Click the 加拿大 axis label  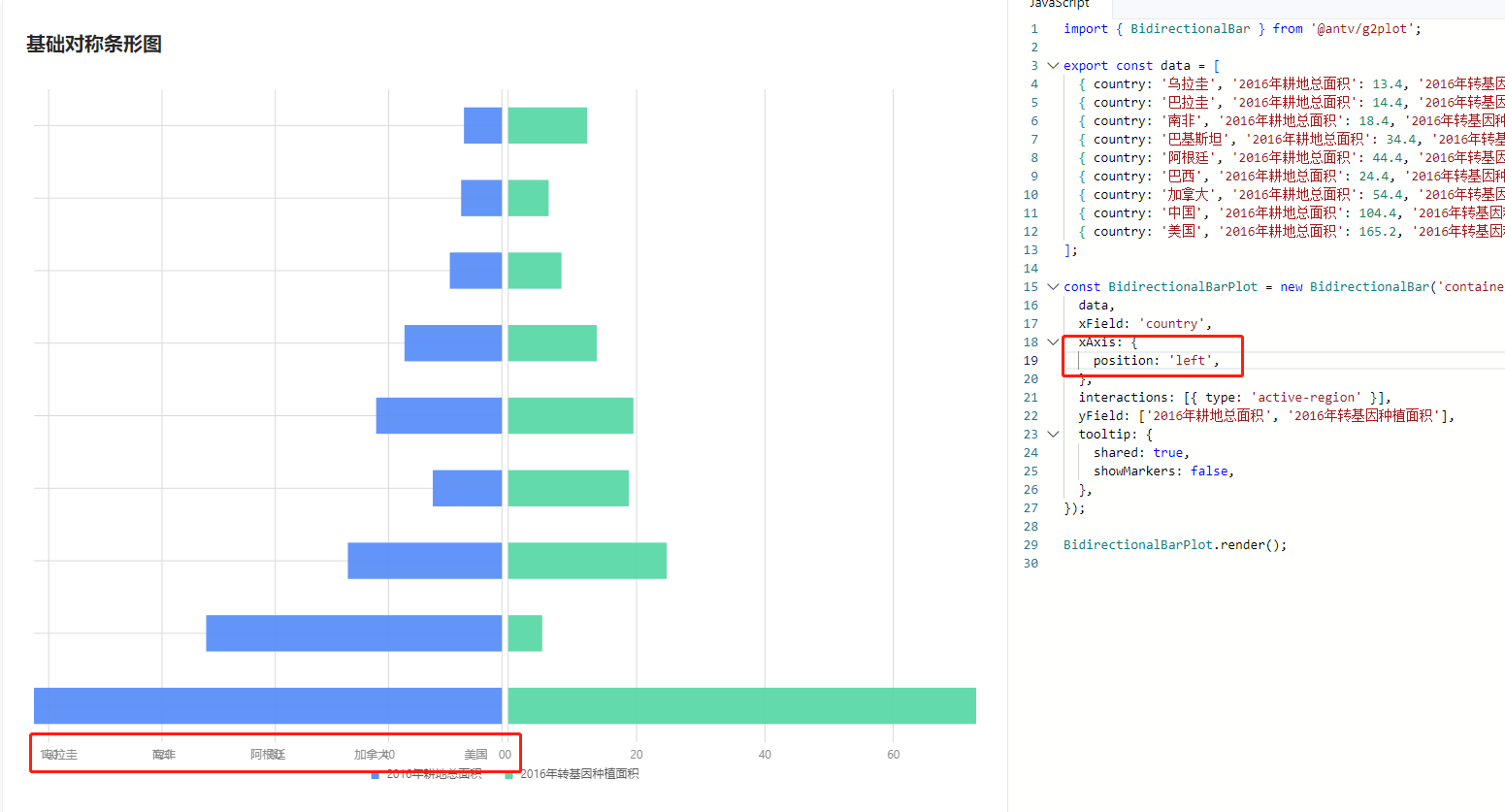pyautogui.click(x=371, y=754)
